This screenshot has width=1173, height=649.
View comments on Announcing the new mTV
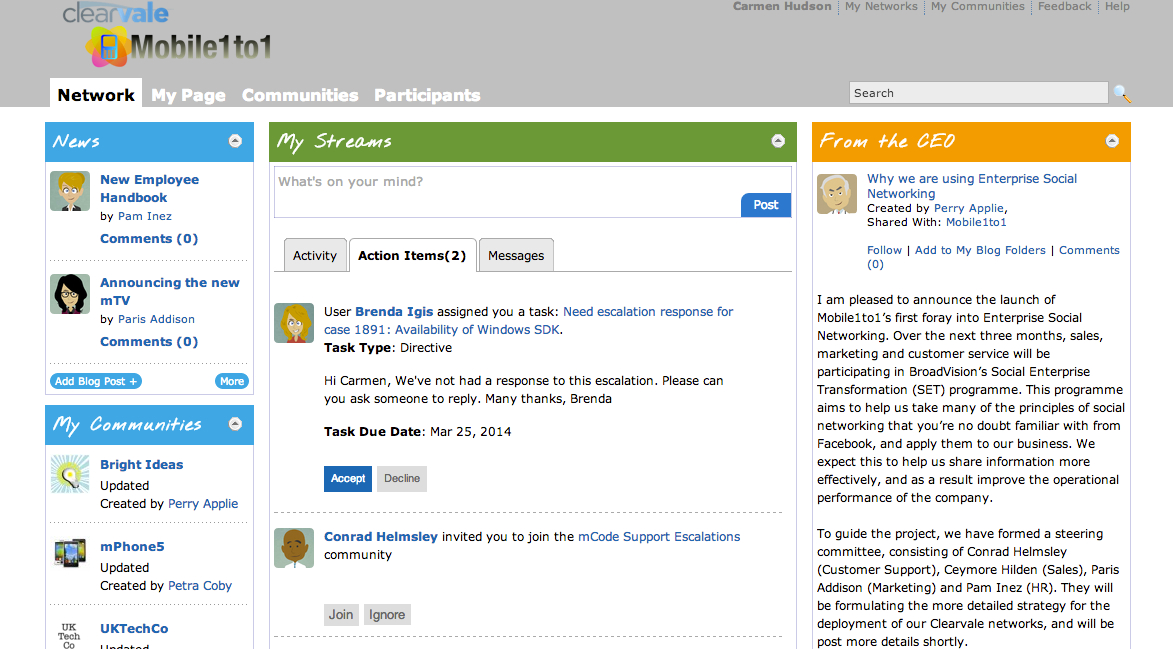[149, 342]
